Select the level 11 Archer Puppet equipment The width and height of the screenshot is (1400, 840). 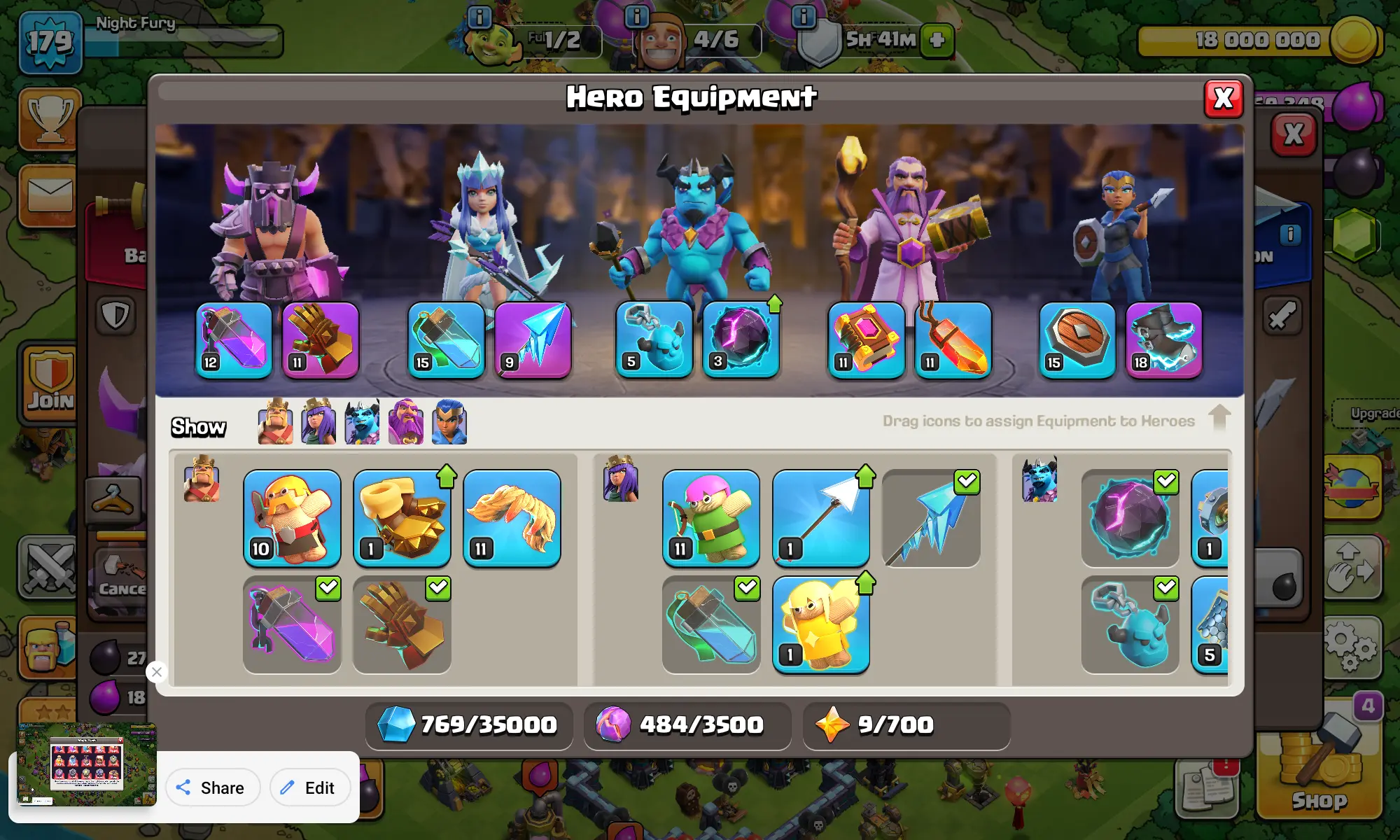[x=710, y=517]
